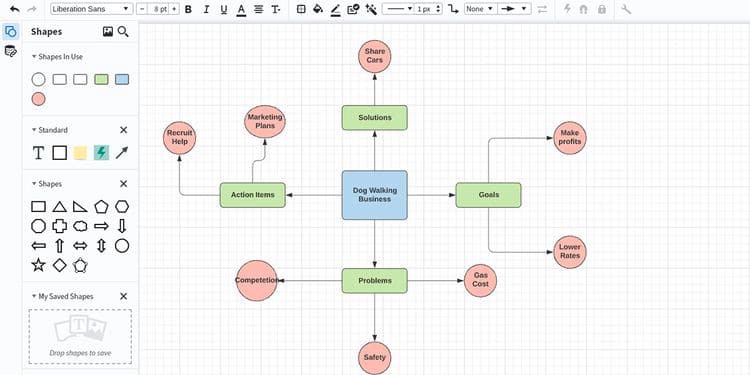Pick the hexagon shape from the Shapes library

tap(122, 207)
